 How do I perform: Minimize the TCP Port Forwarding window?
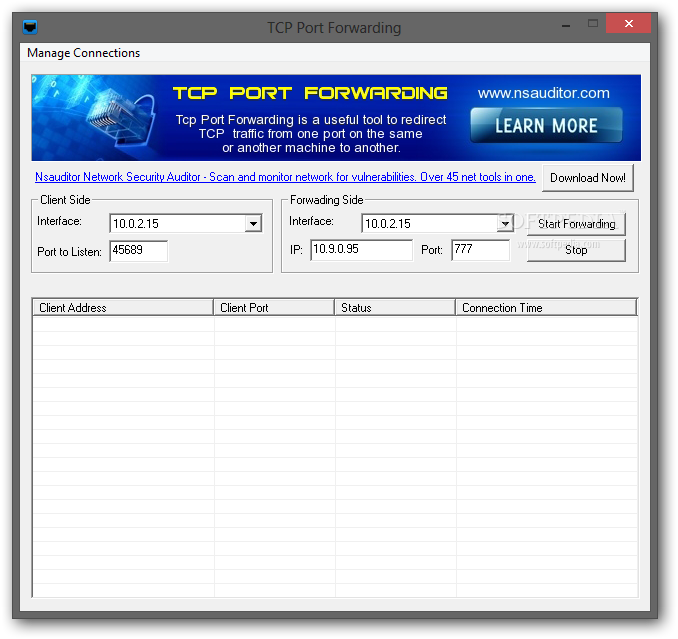pyautogui.click(x=566, y=26)
